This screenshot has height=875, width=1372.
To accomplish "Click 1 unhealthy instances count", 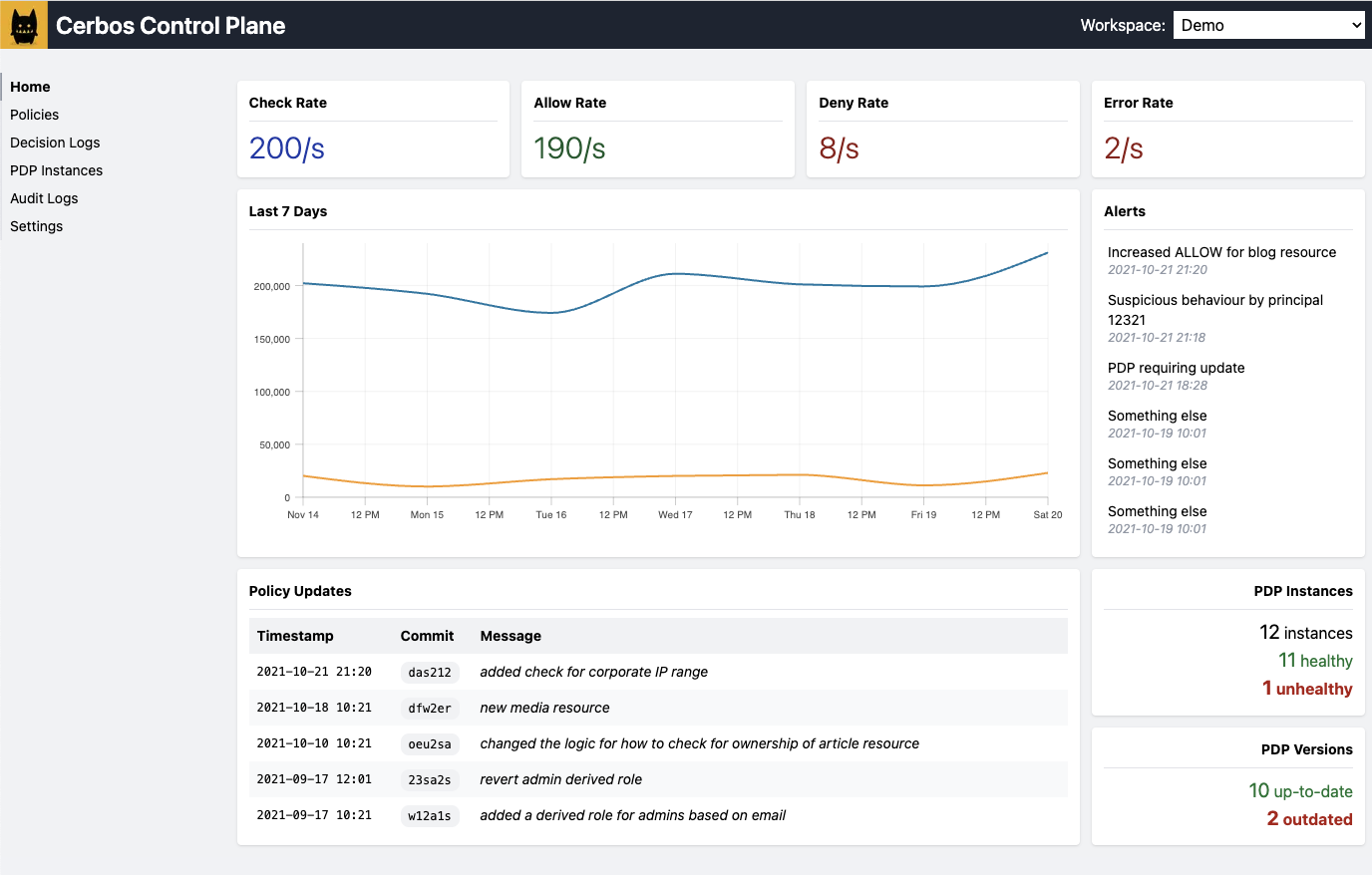I will pyautogui.click(x=1307, y=689).
